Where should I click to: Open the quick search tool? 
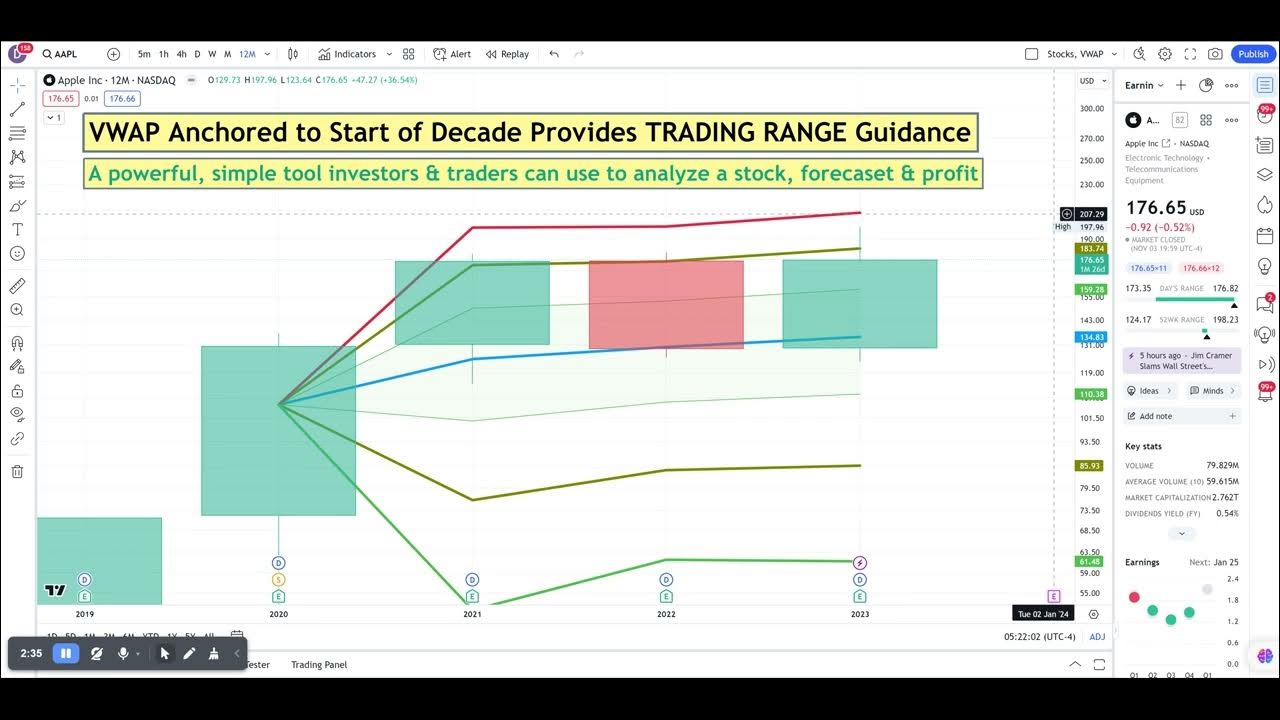(x=1139, y=54)
